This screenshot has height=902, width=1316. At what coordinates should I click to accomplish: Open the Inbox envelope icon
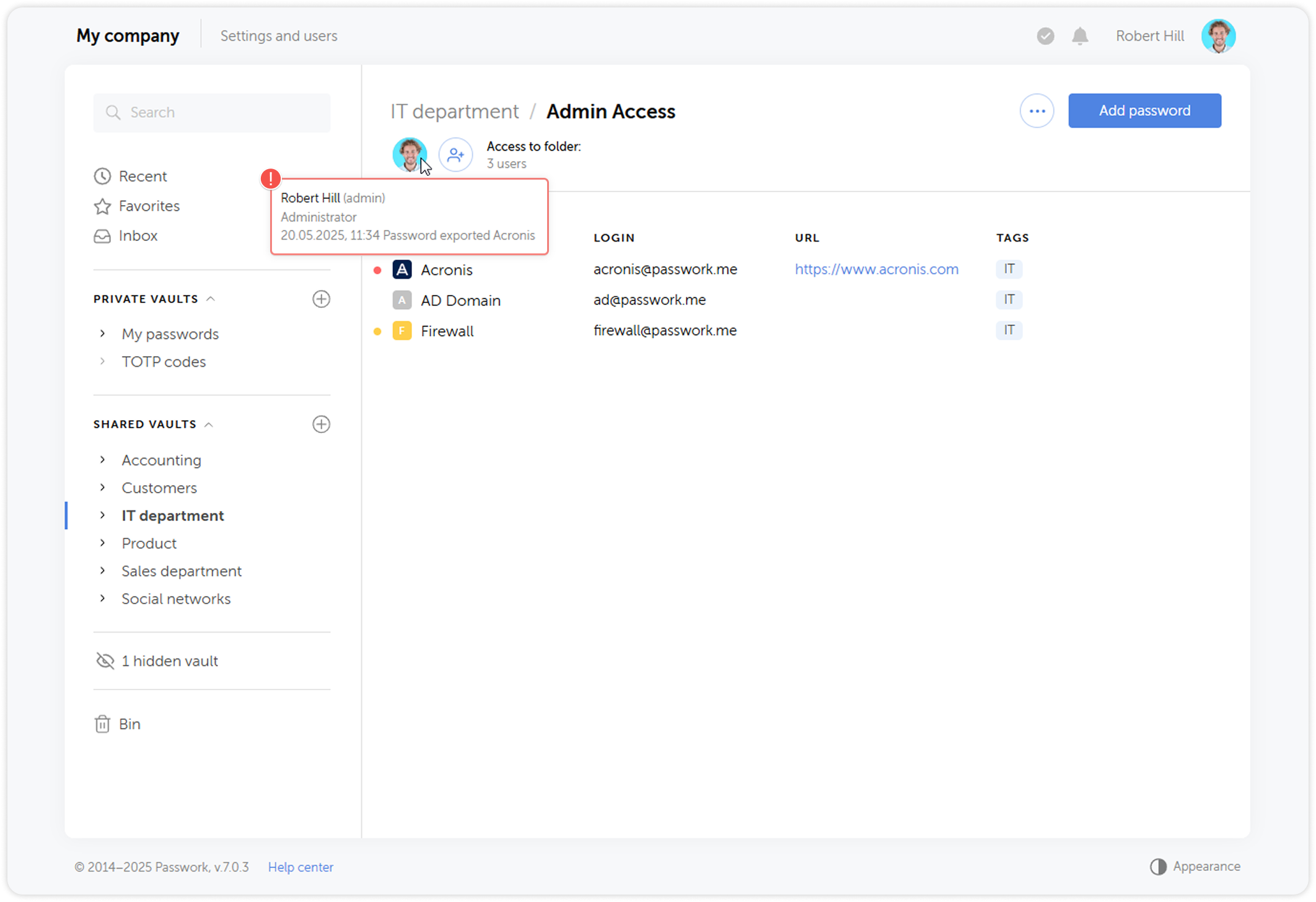[x=103, y=236]
